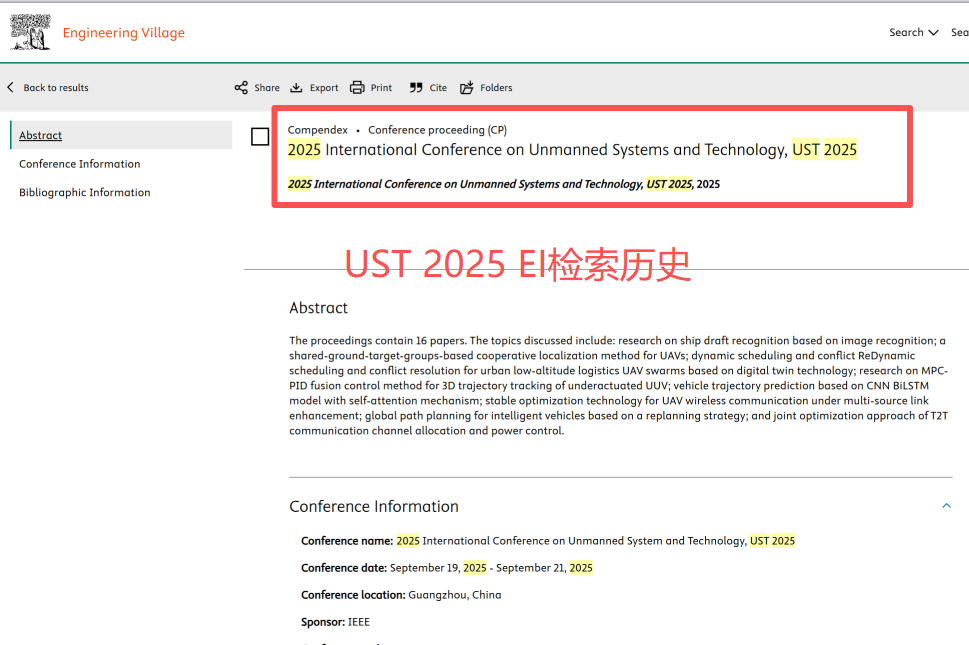
Task: Select Abstract in the left sidebar
Action: [40, 135]
